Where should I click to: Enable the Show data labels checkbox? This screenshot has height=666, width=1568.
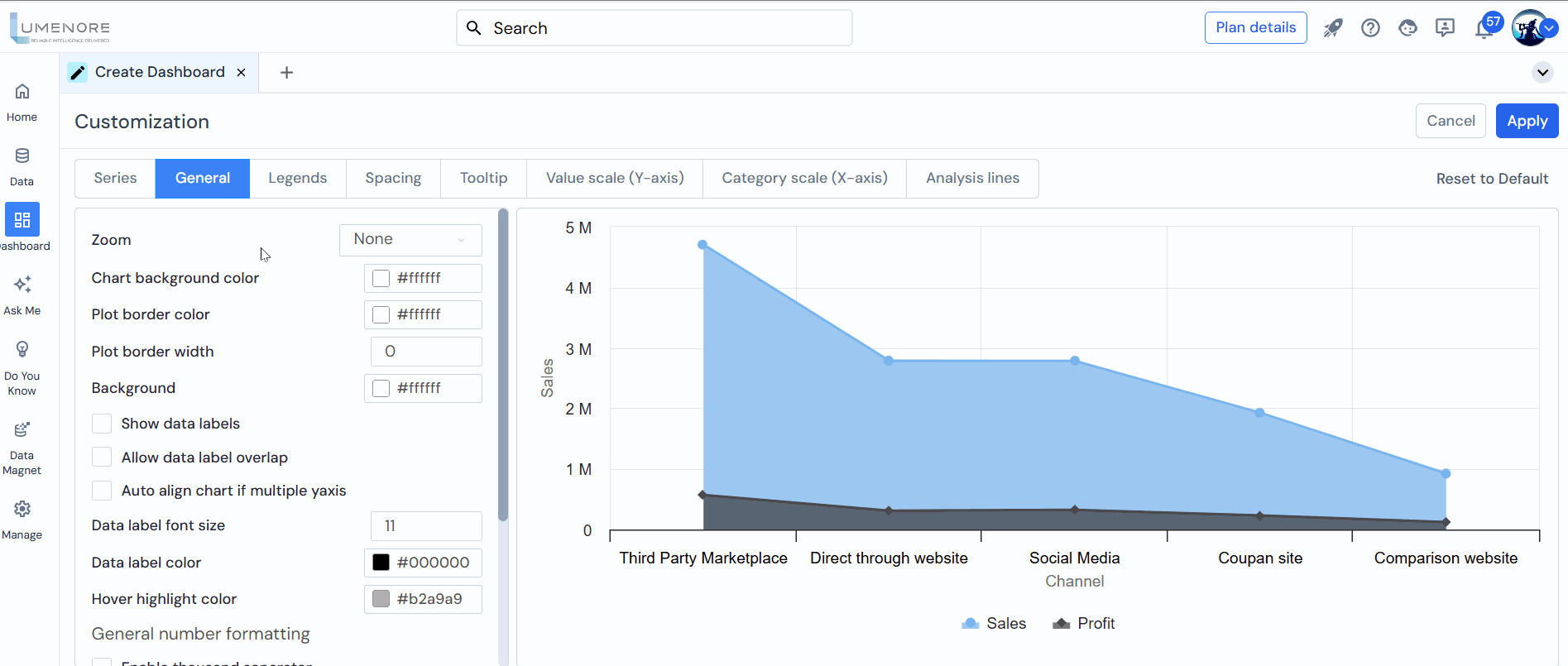point(102,424)
